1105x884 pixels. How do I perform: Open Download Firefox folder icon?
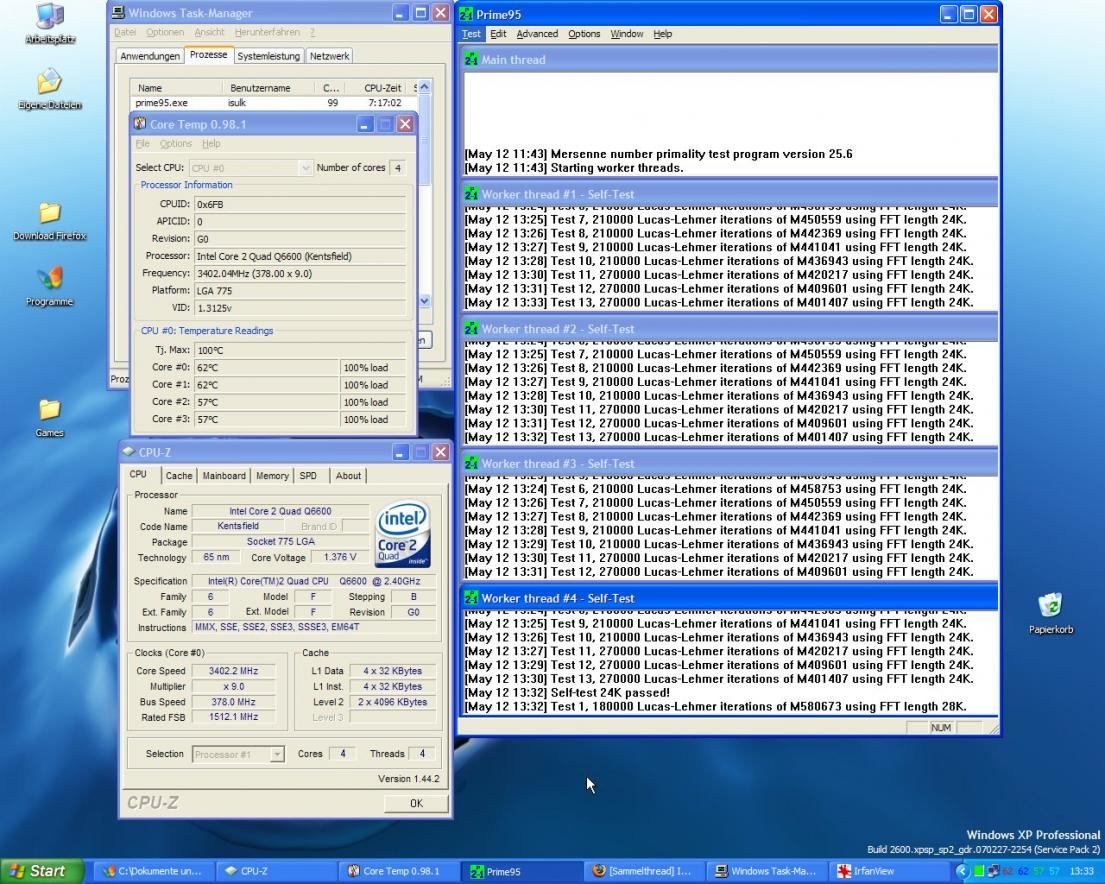(x=50, y=212)
